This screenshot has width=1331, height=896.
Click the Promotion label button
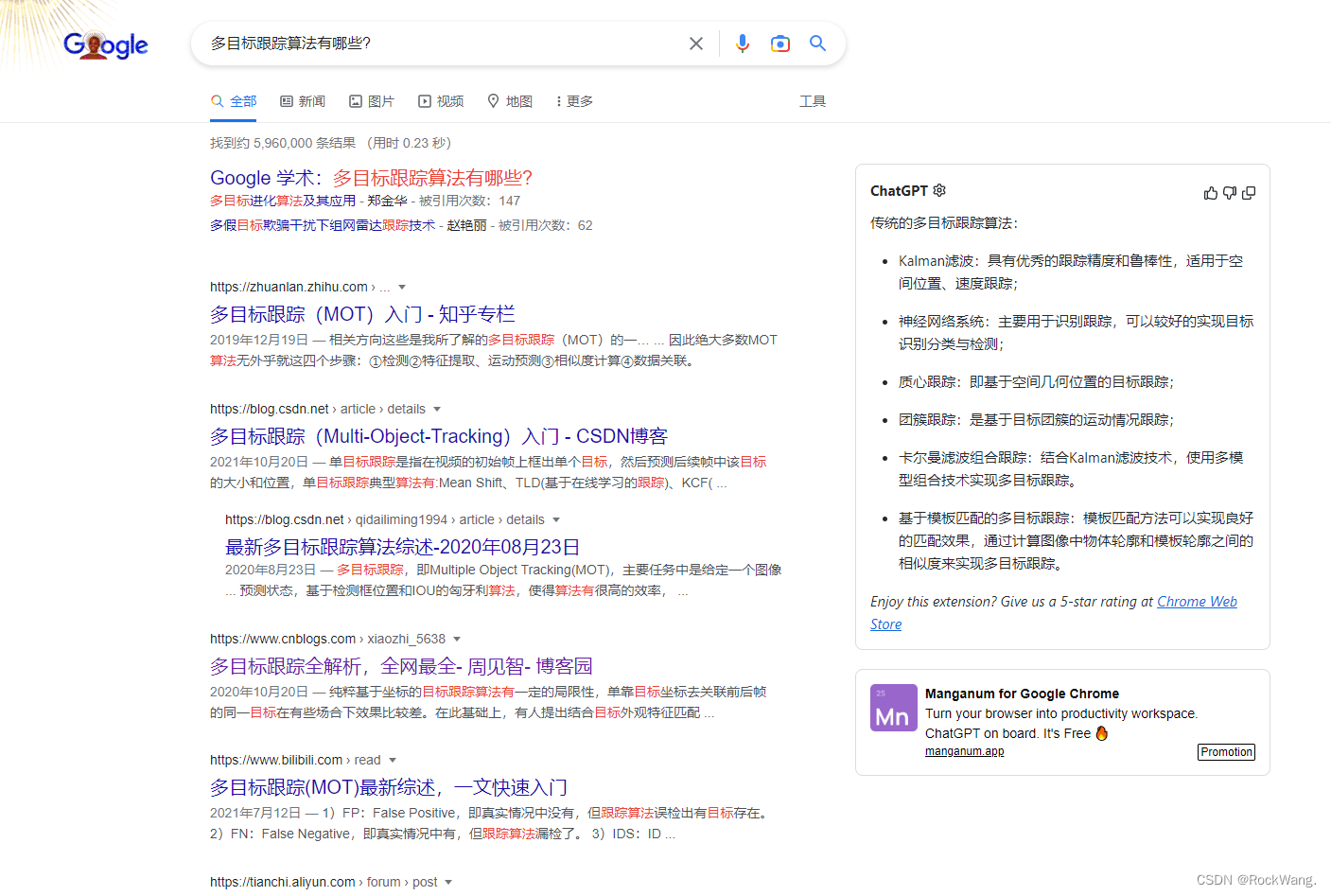click(1226, 752)
